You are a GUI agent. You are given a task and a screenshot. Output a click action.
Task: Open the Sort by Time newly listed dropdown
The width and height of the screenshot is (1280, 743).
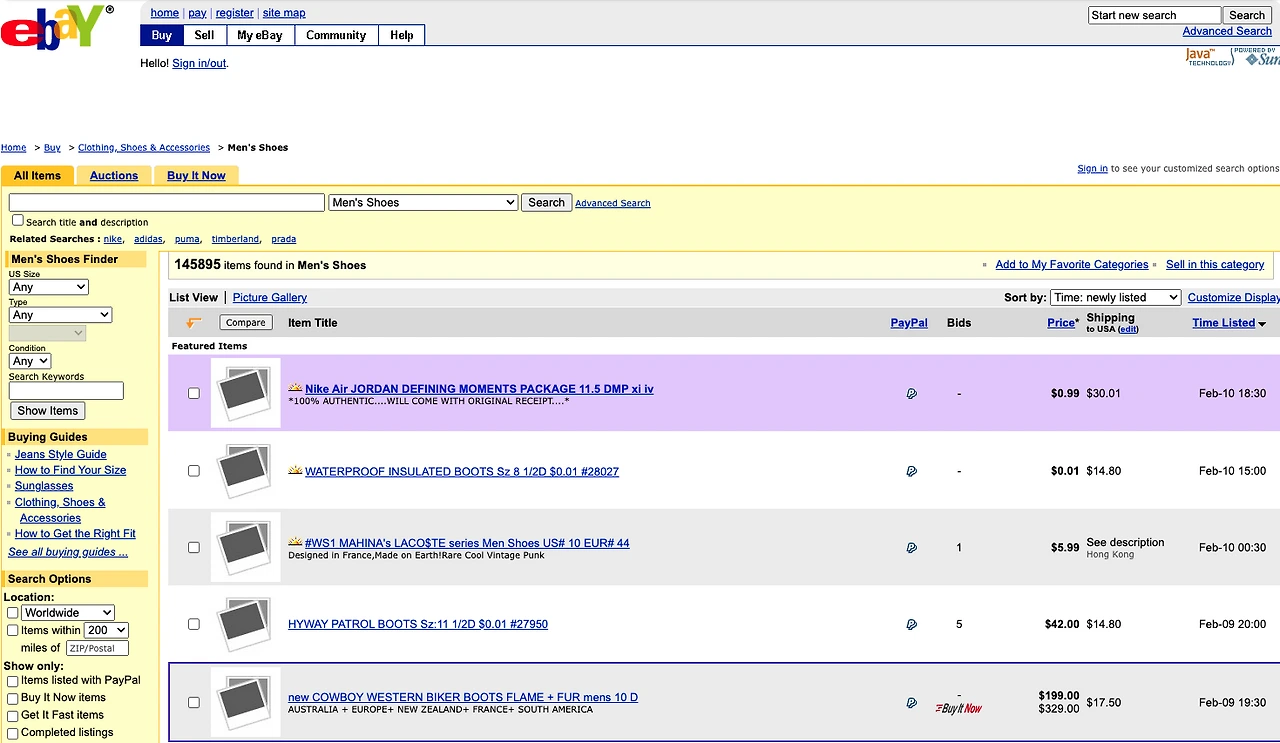point(1115,297)
